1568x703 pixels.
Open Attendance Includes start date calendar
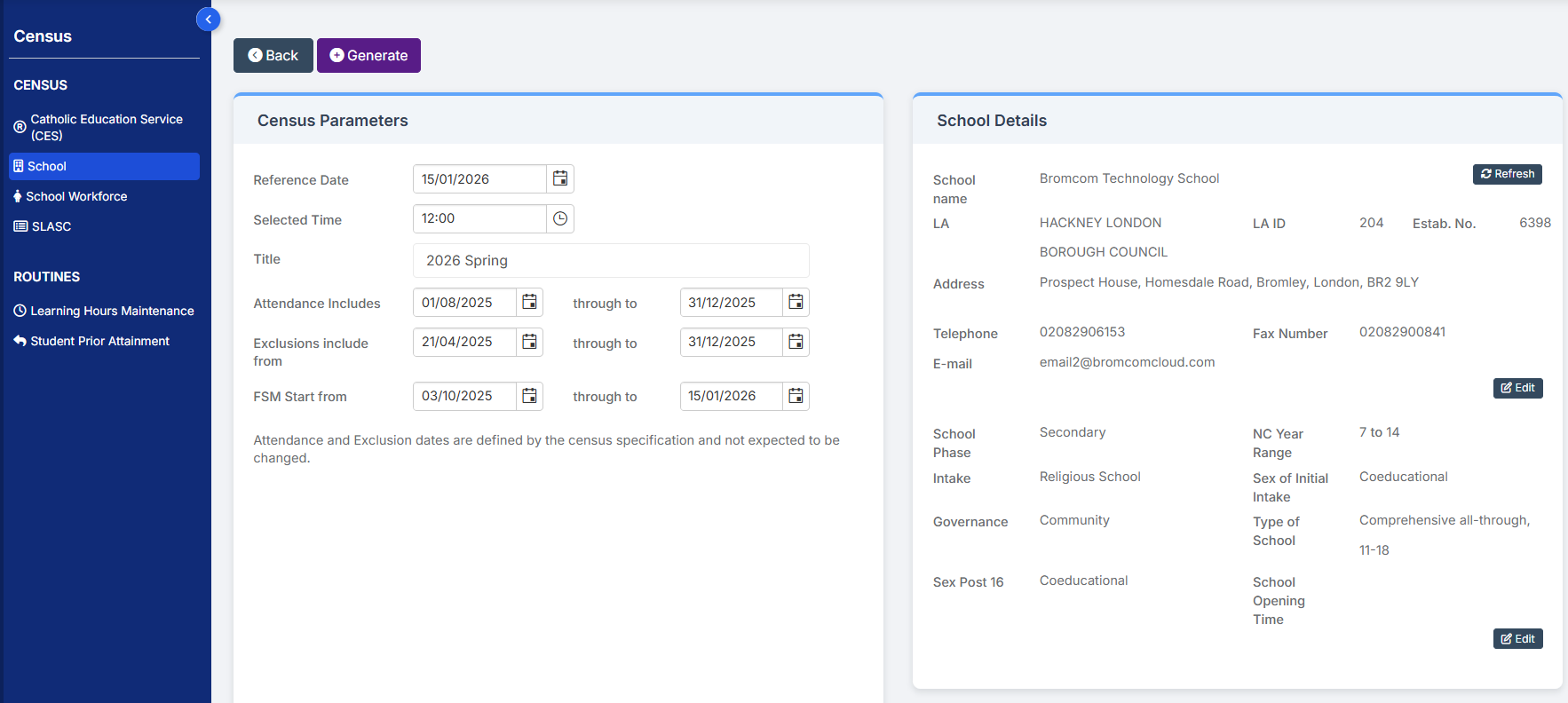click(529, 303)
